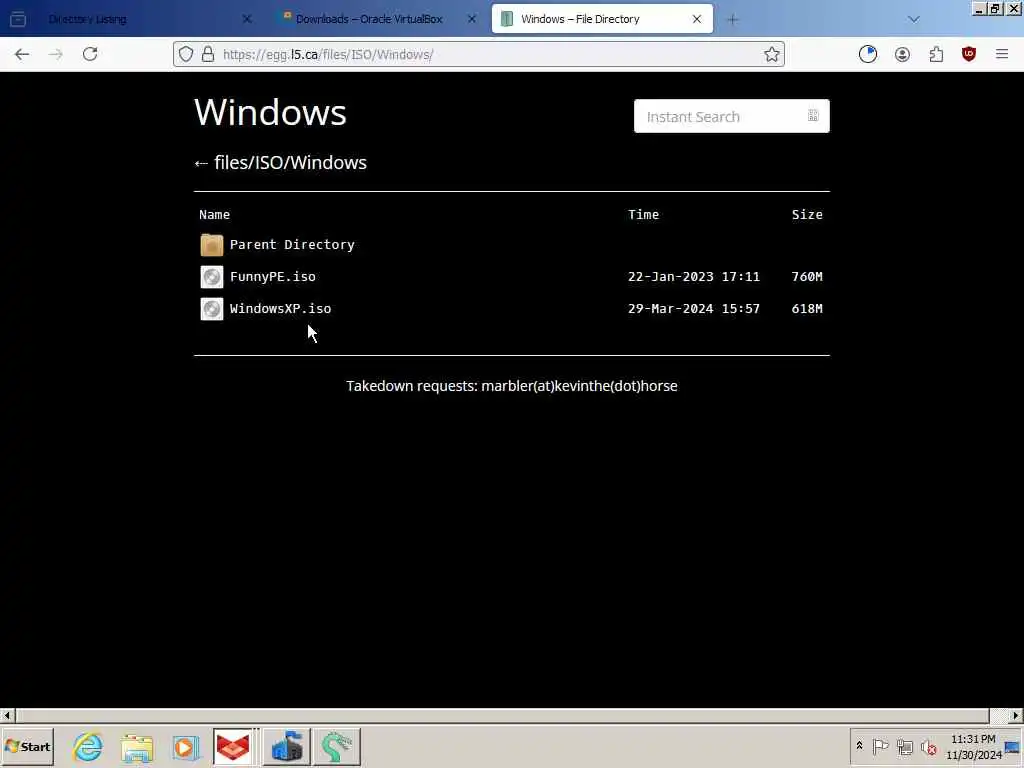Click the disc icon beside WindowsXP.iso
The image size is (1024, 768).
pyautogui.click(x=212, y=309)
